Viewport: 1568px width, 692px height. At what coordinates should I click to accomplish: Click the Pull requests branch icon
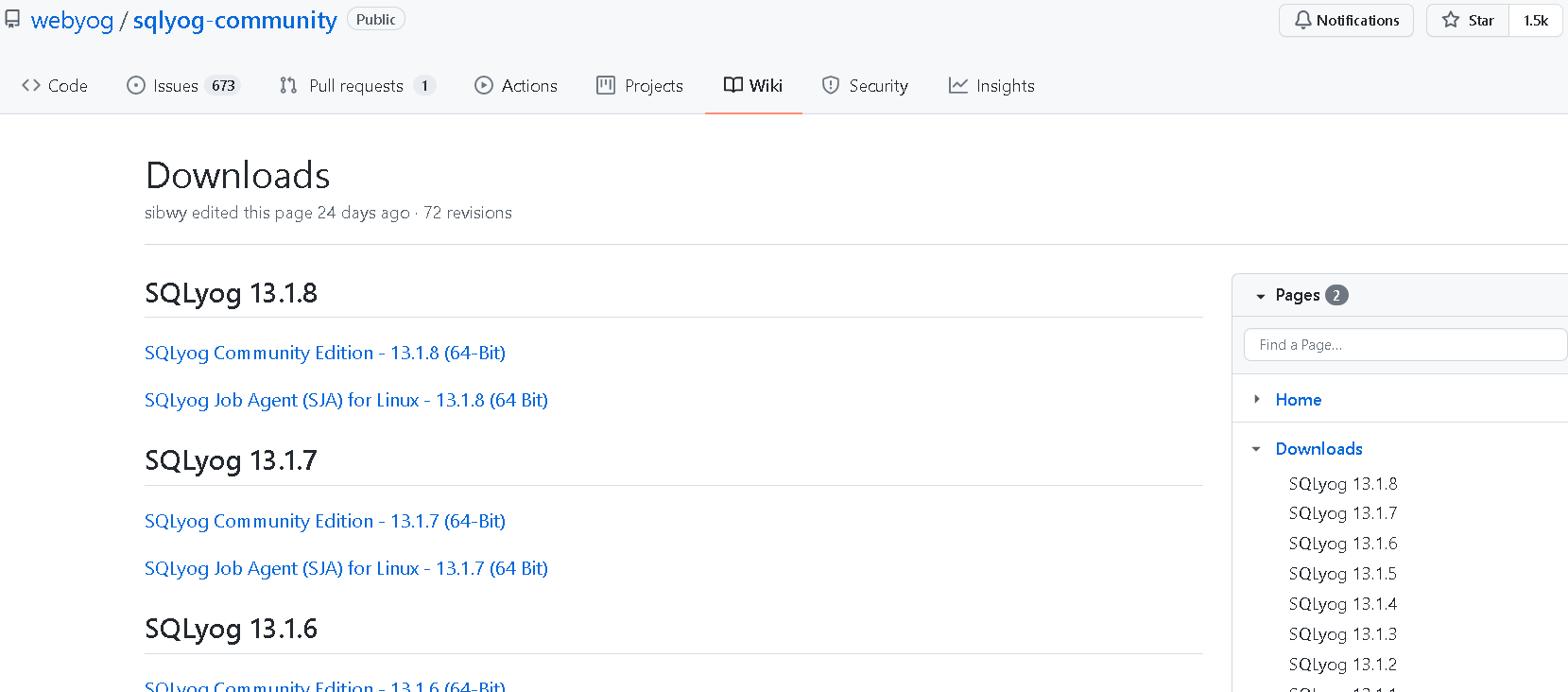coord(288,85)
